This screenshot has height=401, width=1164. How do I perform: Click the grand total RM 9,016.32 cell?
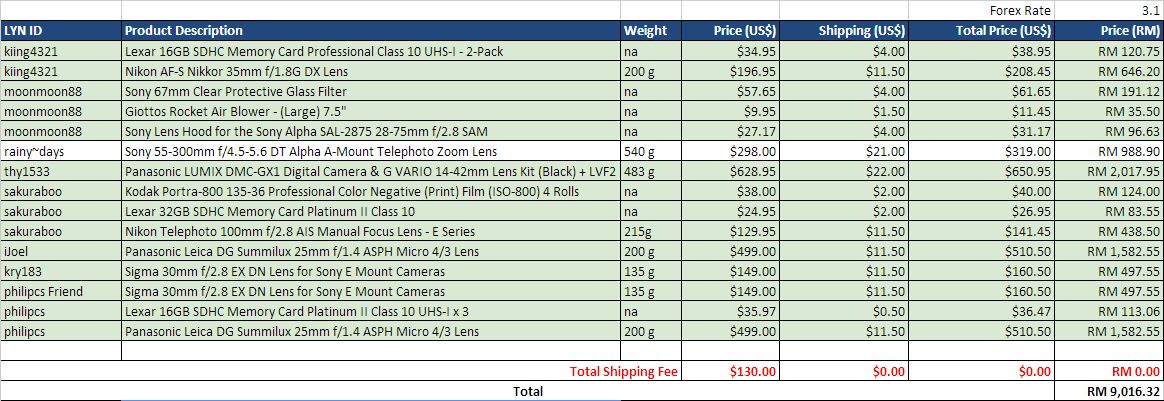(1110, 391)
